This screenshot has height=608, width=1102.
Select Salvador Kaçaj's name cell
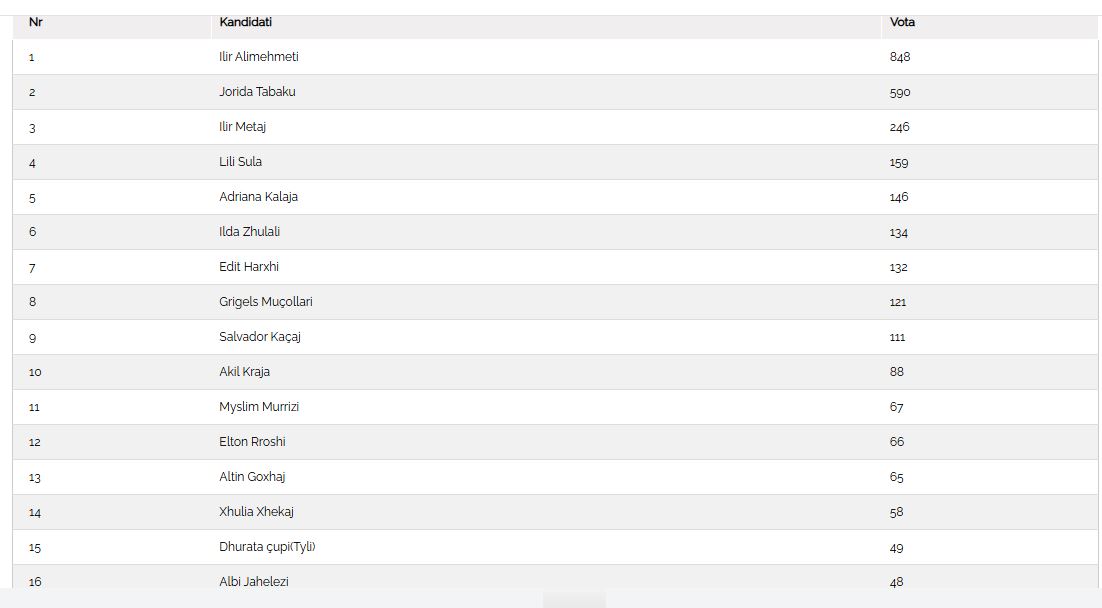coord(260,337)
